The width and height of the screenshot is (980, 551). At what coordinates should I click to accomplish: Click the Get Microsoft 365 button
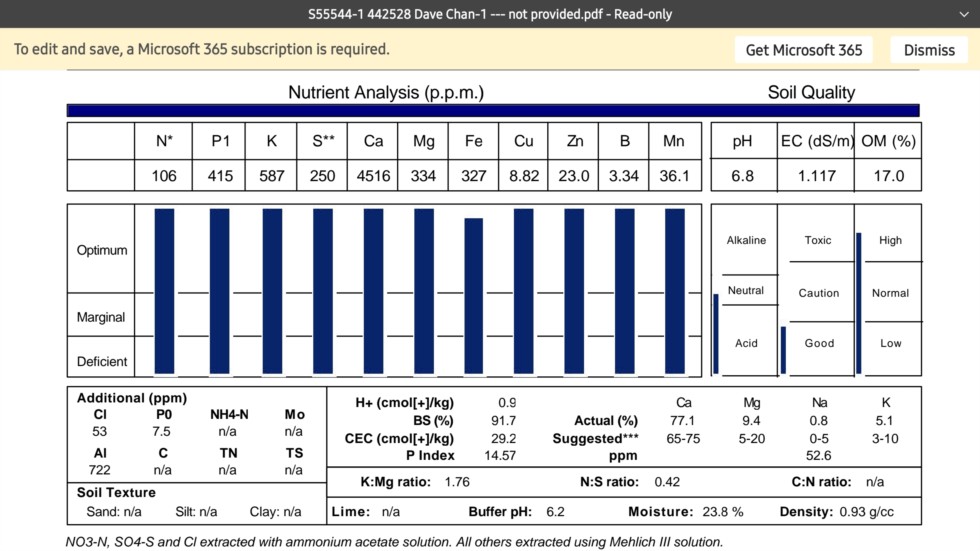(804, 50)
